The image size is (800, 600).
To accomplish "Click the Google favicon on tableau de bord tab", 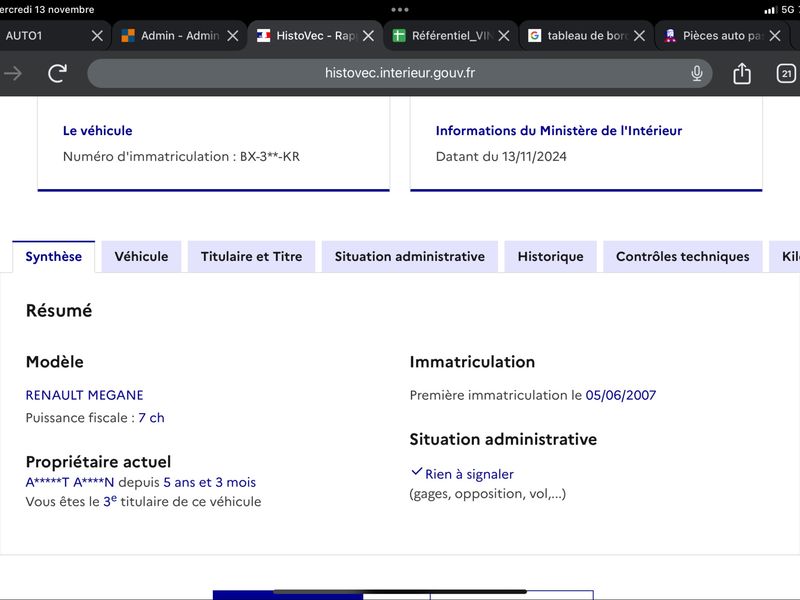I will click(534, 36).
